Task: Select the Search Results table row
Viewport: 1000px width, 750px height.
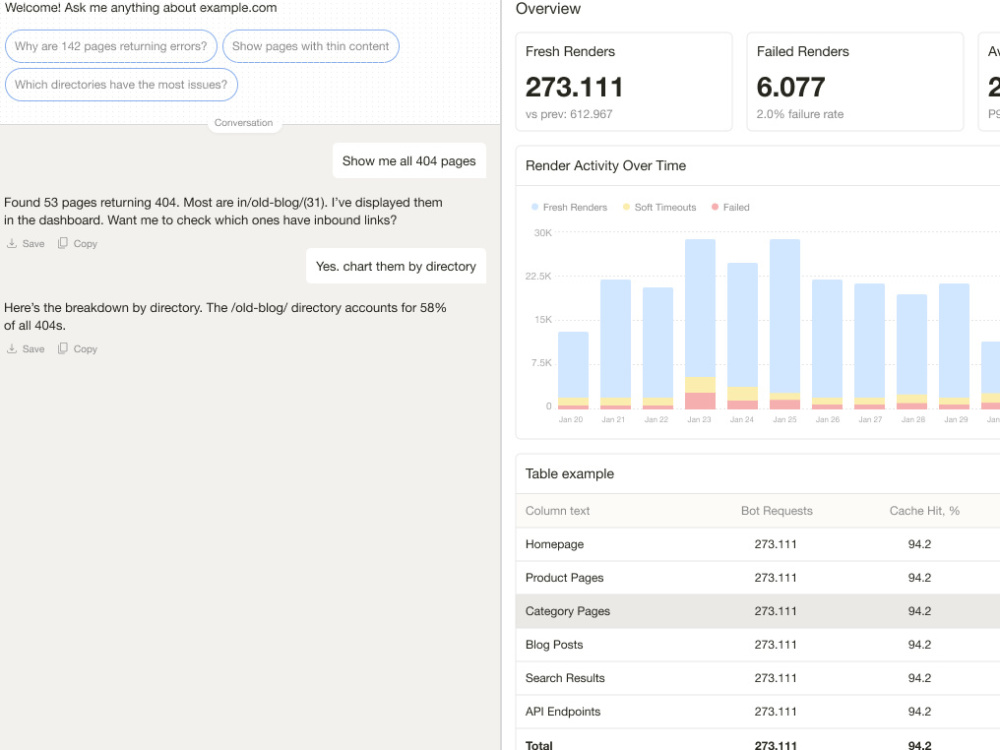Action: (x=758, y=678)
